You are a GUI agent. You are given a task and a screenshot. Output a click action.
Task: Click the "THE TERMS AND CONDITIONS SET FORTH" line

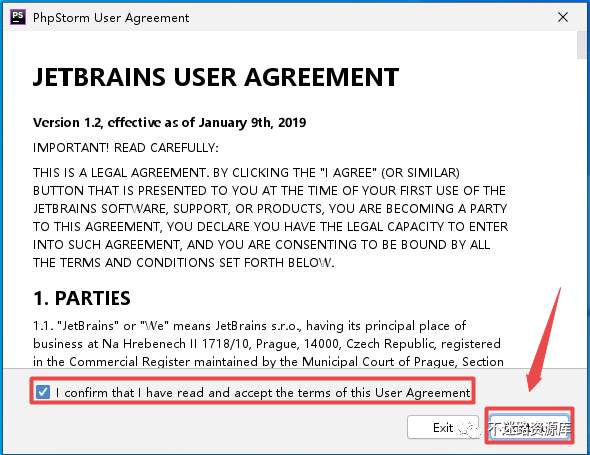coord(184,262)
